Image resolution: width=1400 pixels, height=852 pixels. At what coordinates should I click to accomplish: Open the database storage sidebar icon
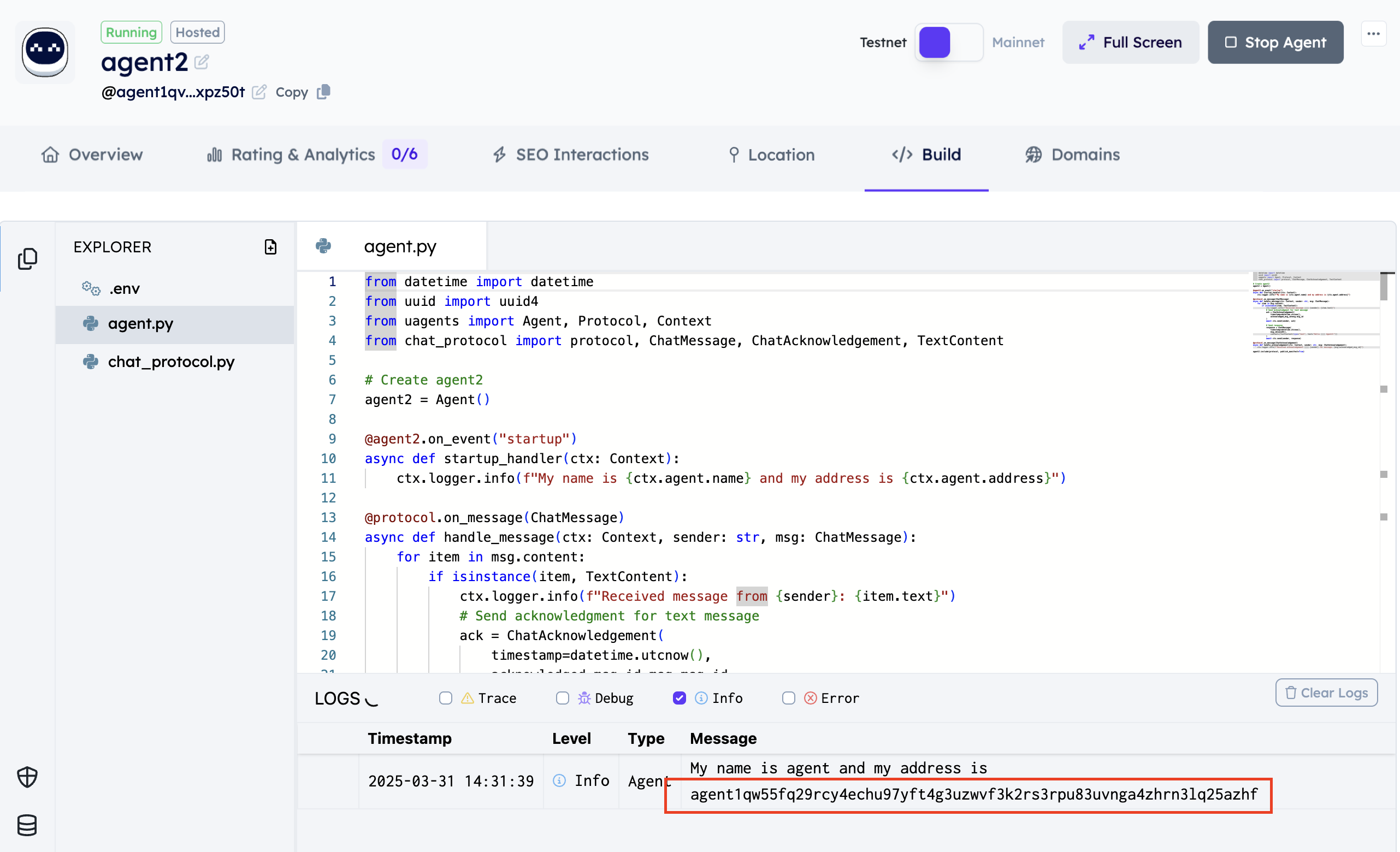(27, 825)
